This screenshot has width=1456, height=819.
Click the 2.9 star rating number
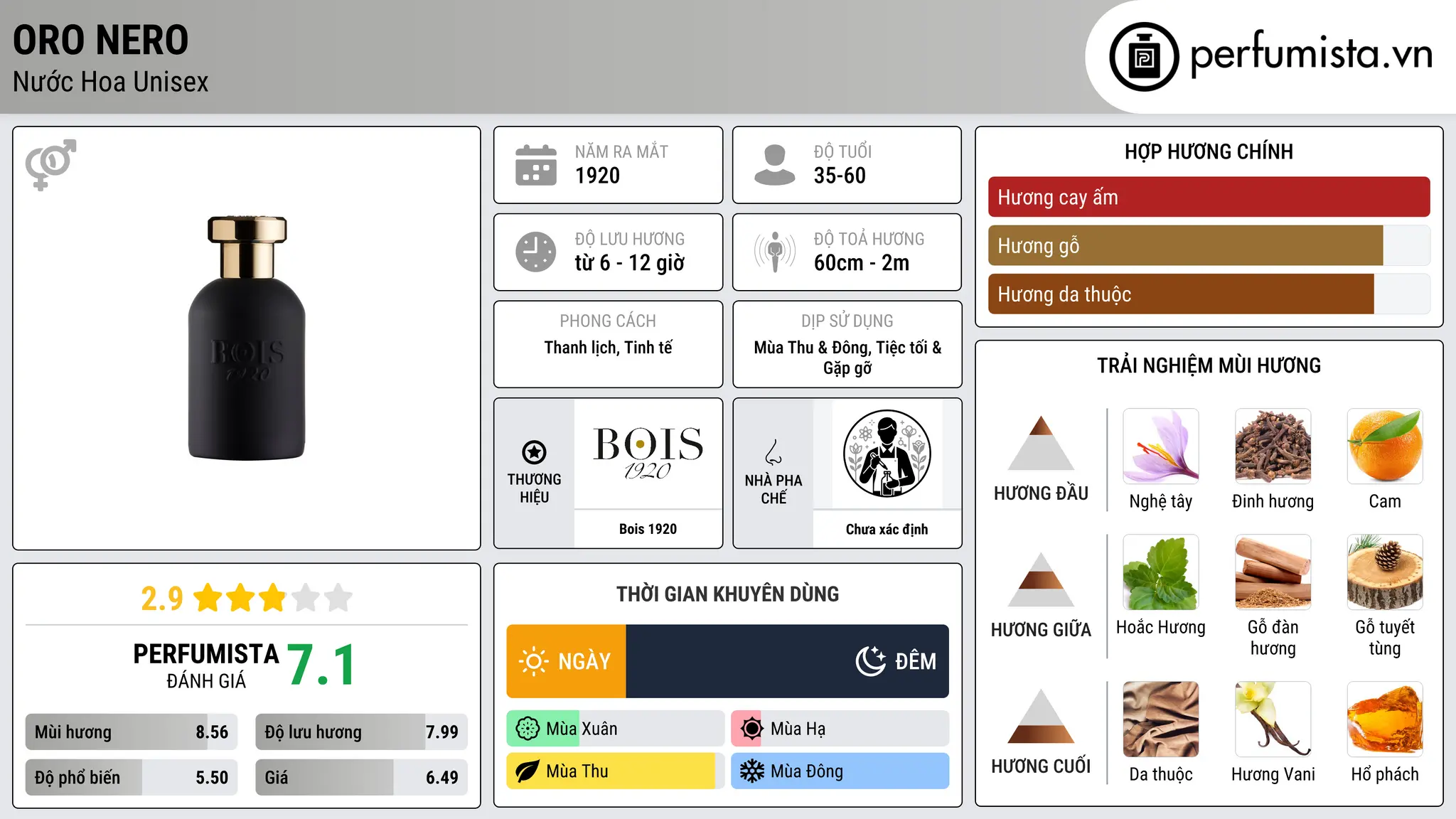click(162, 599)
